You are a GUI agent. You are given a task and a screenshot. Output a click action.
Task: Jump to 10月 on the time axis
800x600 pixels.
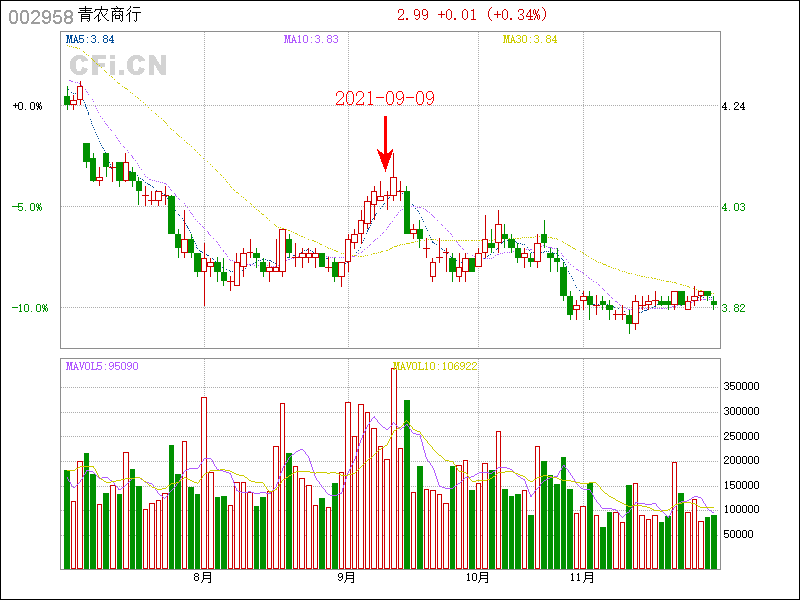(x=478, y=578)
